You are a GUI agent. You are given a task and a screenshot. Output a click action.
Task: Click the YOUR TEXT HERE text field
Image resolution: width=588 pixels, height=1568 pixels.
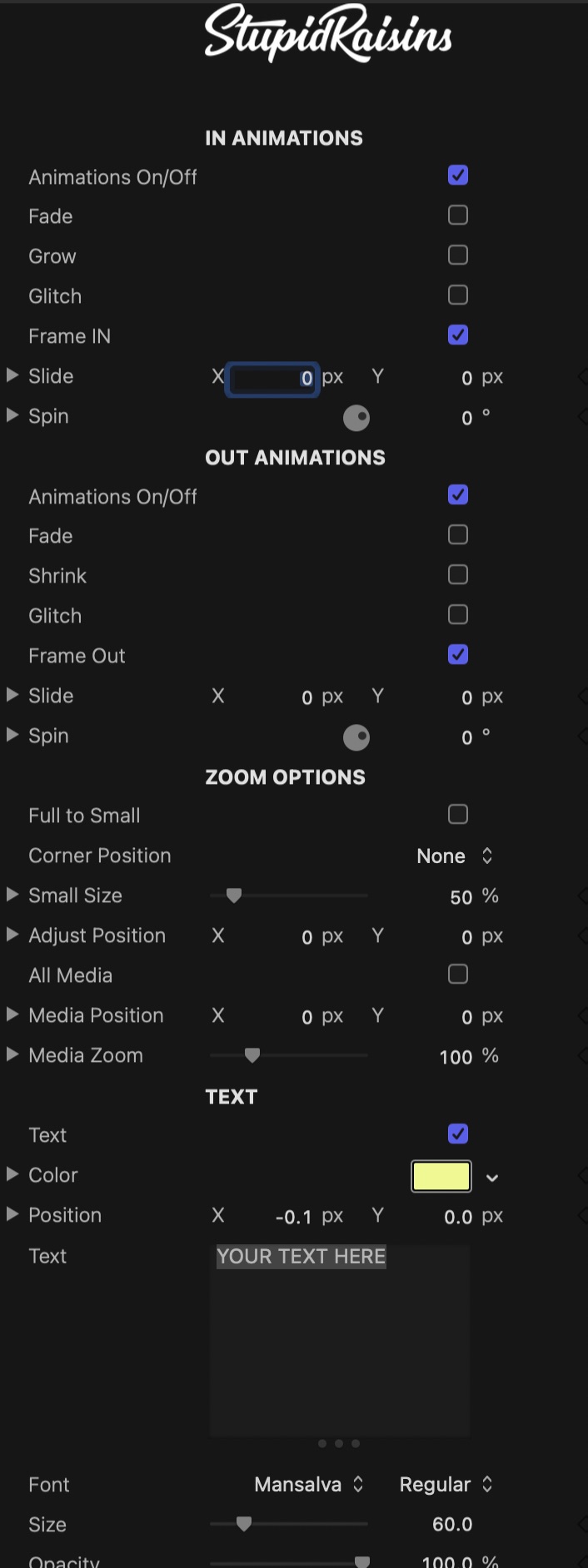[340, 1340]
